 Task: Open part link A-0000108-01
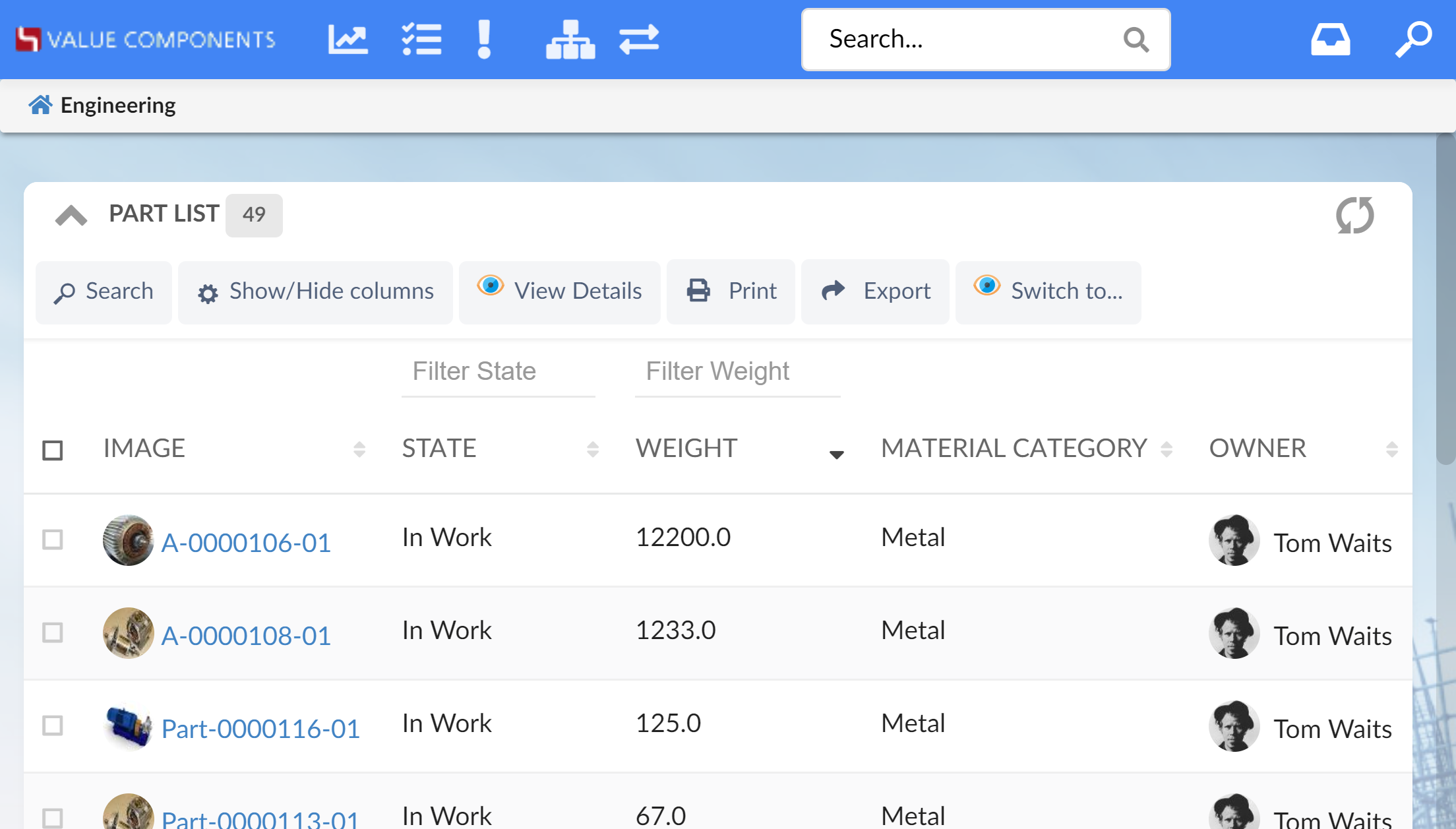246,636
